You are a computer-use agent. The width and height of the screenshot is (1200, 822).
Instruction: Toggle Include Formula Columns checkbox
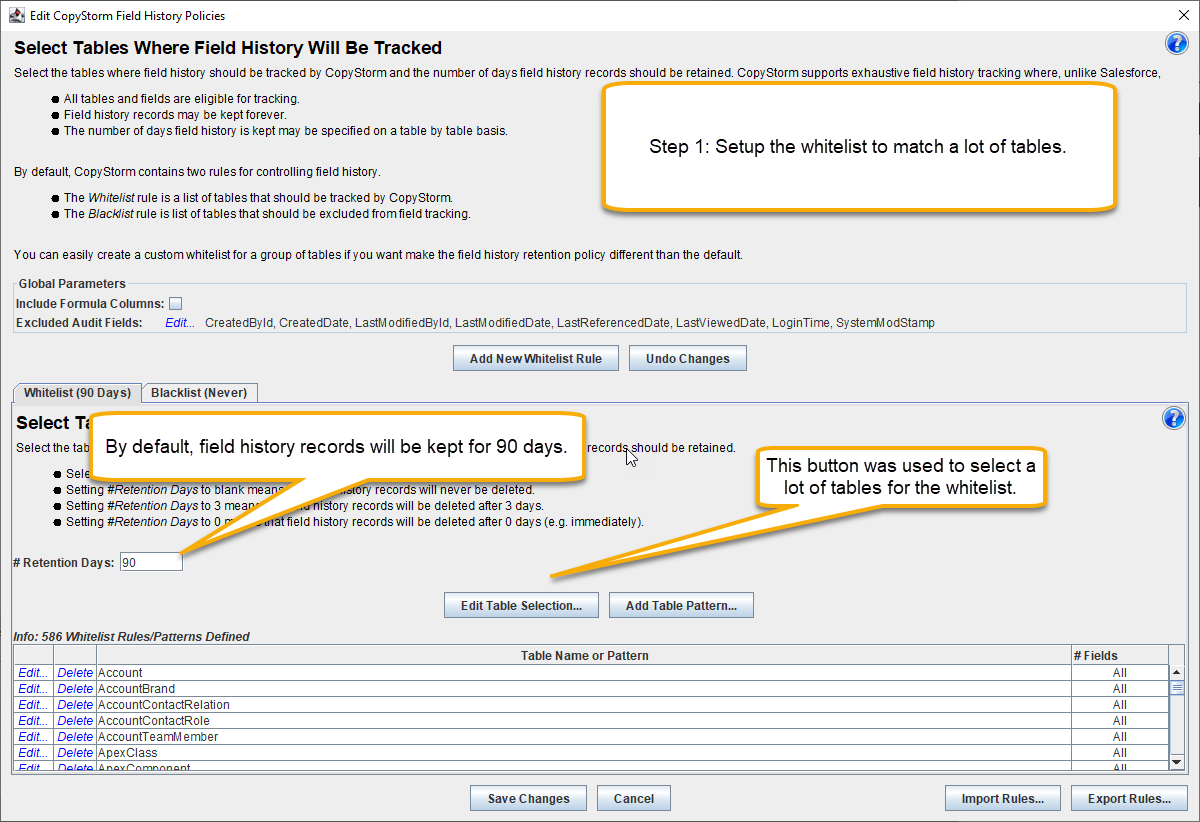point(175,303)
